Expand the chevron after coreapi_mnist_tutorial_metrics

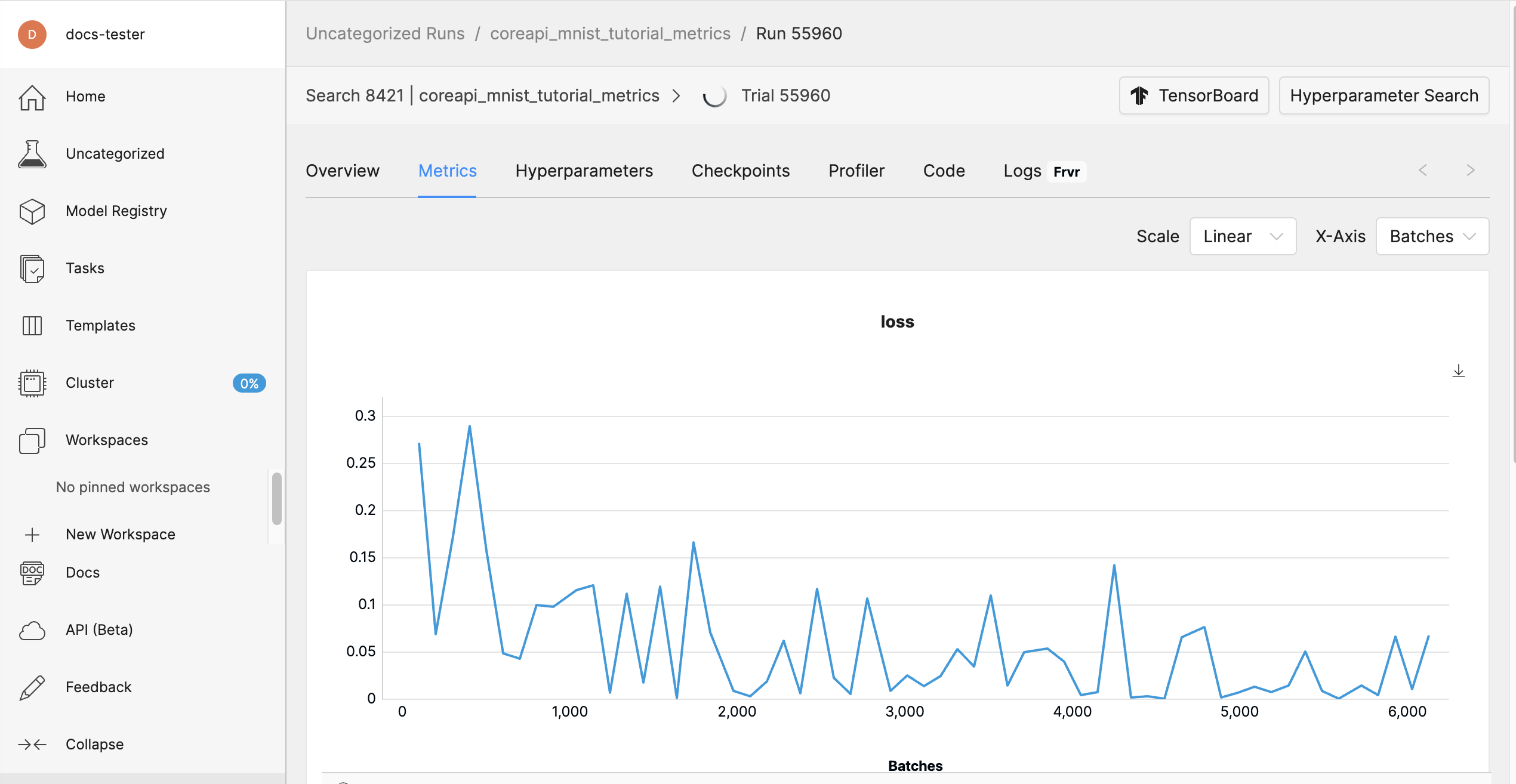point(676,95)
